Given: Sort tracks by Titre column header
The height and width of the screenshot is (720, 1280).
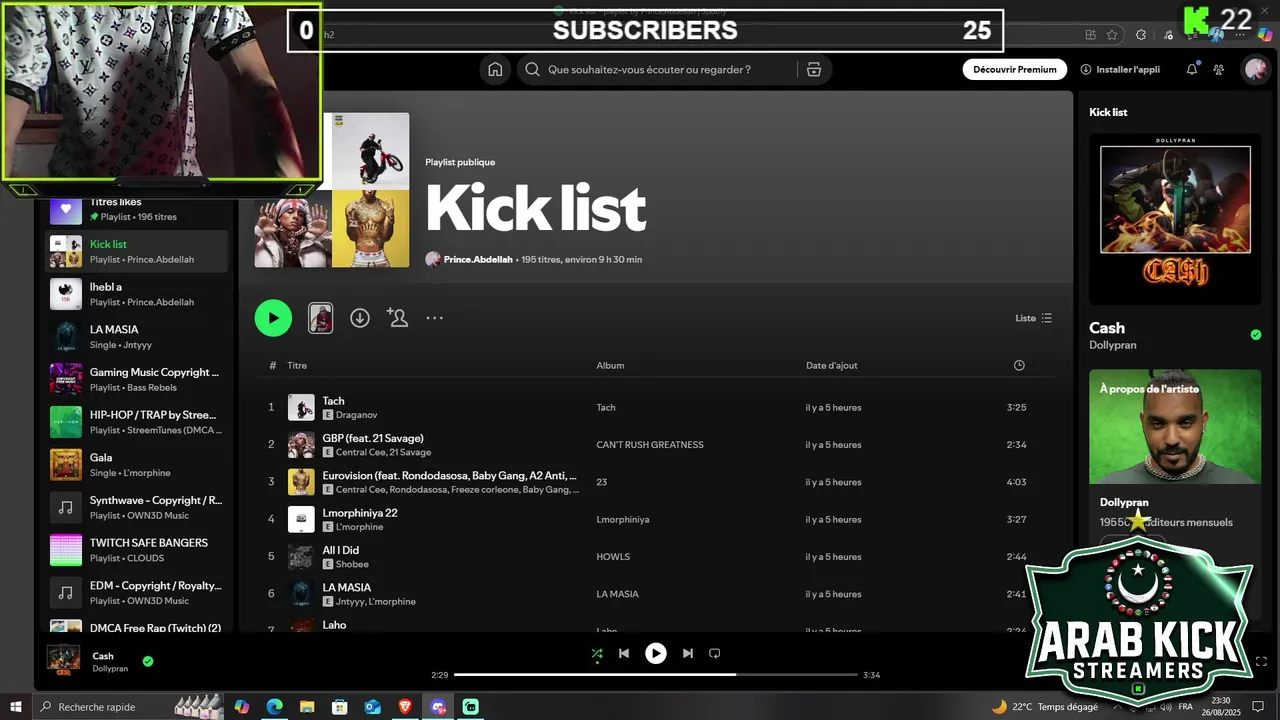Looking at the screenshot, I should pyautogui.click(x=297, y=365).
